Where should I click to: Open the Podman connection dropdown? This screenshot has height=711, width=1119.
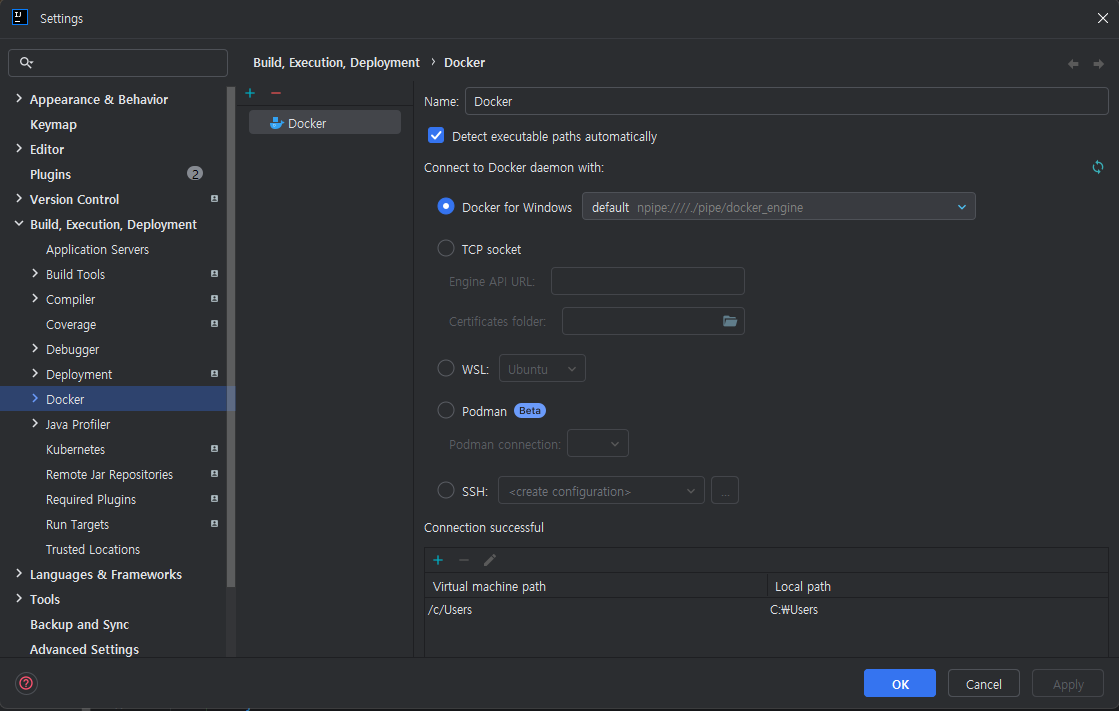pos(598,443)
